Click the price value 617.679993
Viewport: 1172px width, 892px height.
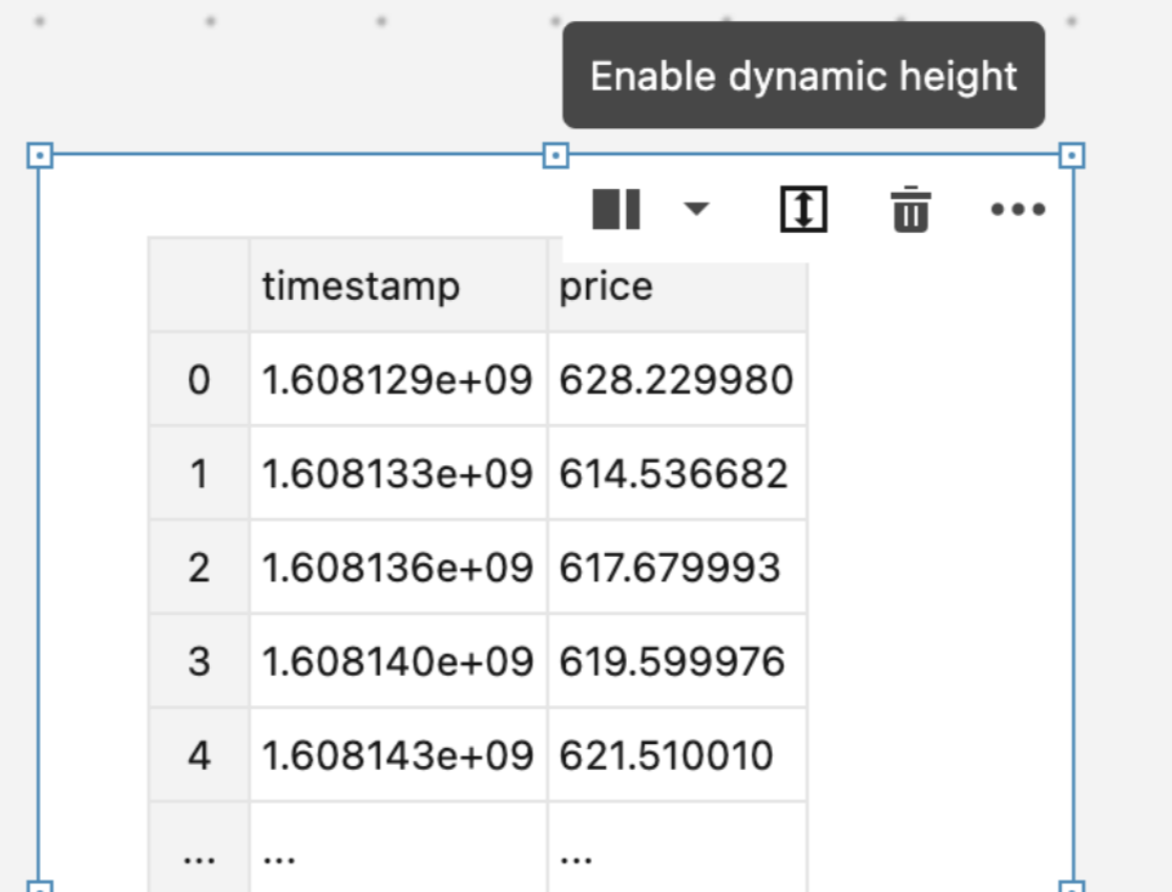677,567
